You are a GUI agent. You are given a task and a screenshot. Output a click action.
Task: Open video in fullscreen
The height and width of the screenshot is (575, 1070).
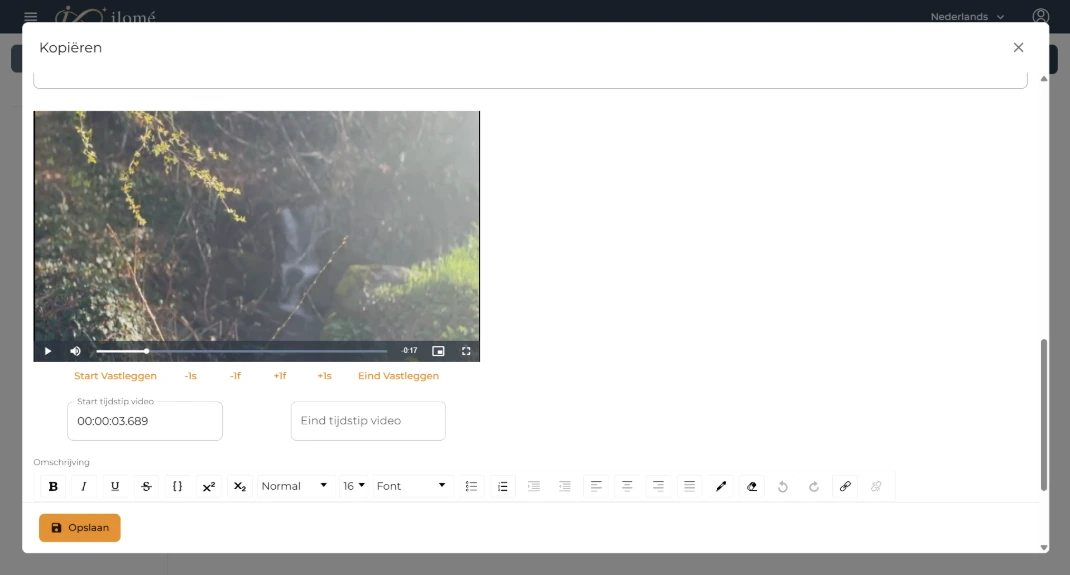pos(466,351)
